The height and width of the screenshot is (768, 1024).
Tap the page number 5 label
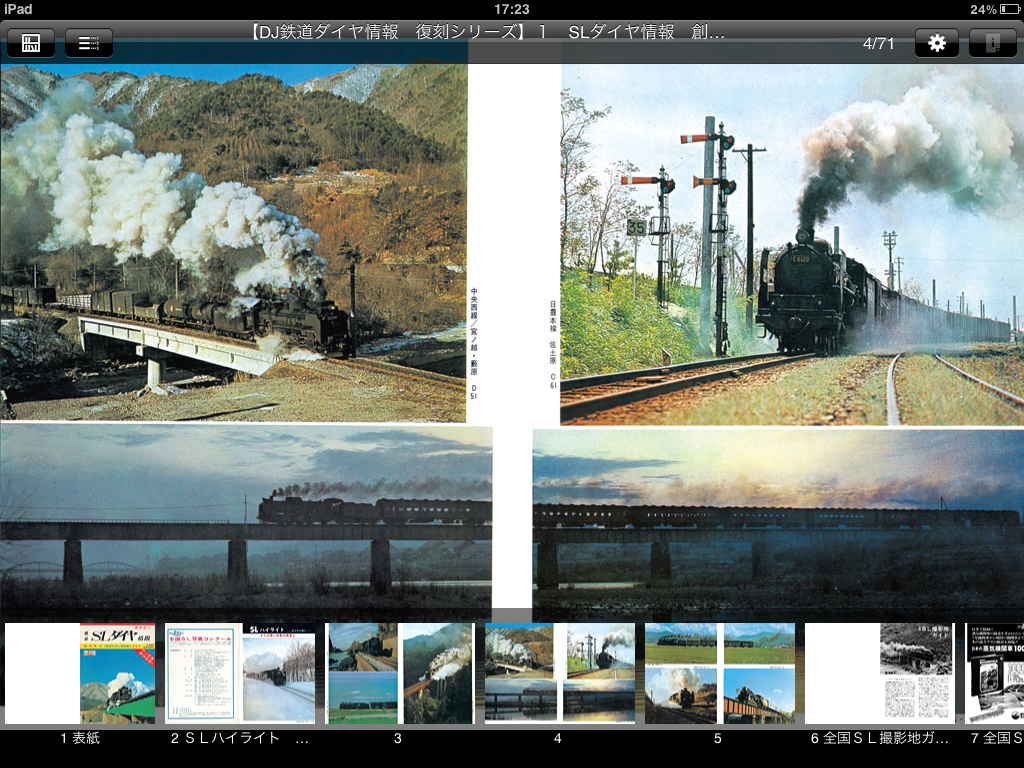[718, 739]
